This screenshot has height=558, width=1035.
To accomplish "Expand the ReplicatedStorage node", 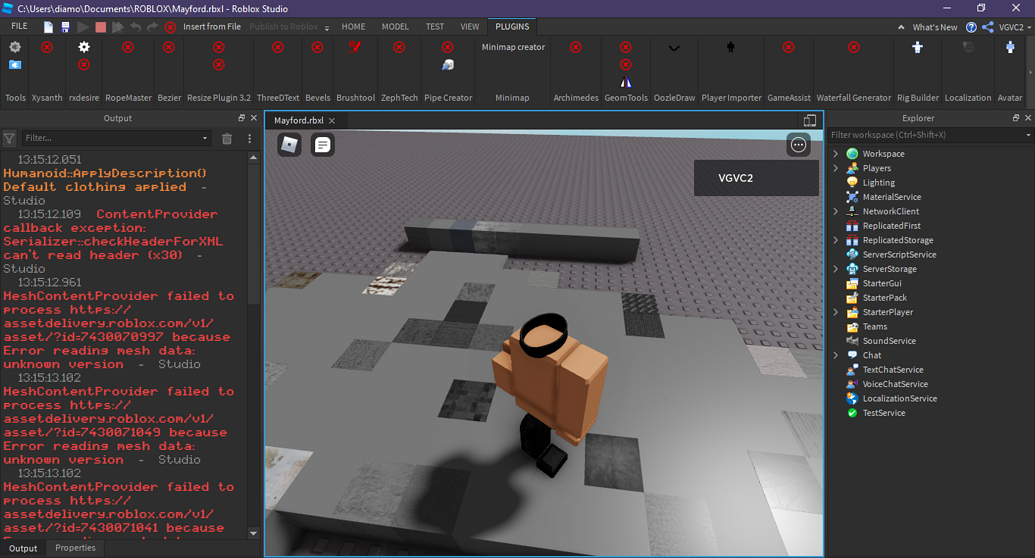I will [x=836, y=240].
